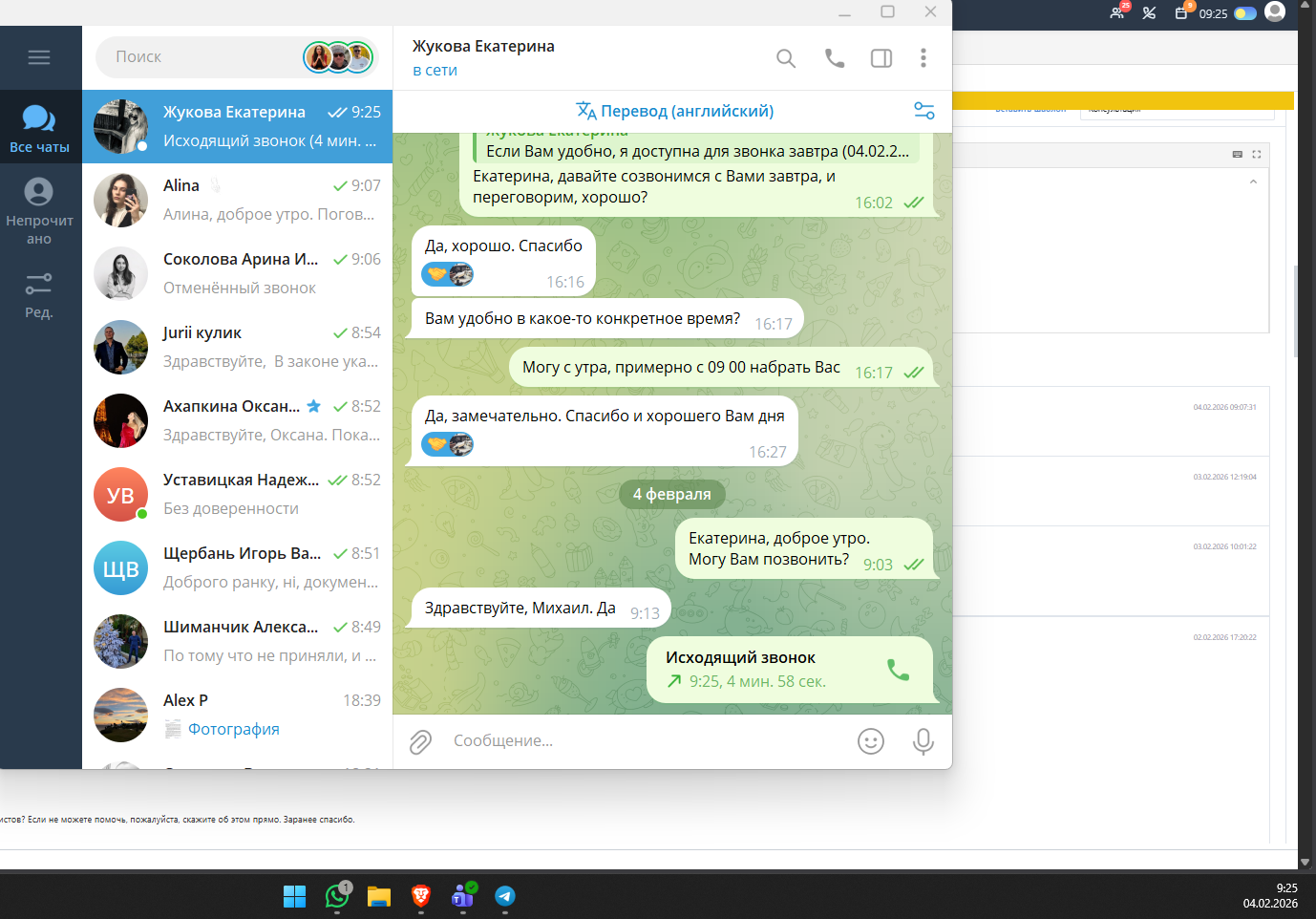
Task: Click the taskbar clock showing 9:25
Action: point(1270,896)
